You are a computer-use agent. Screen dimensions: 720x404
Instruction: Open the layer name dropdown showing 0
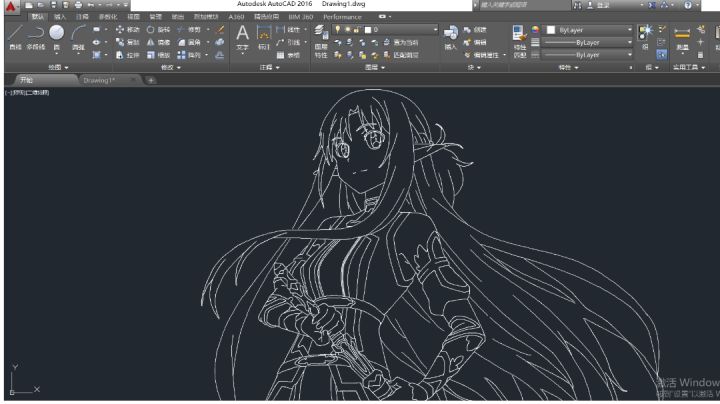(385, 29)
